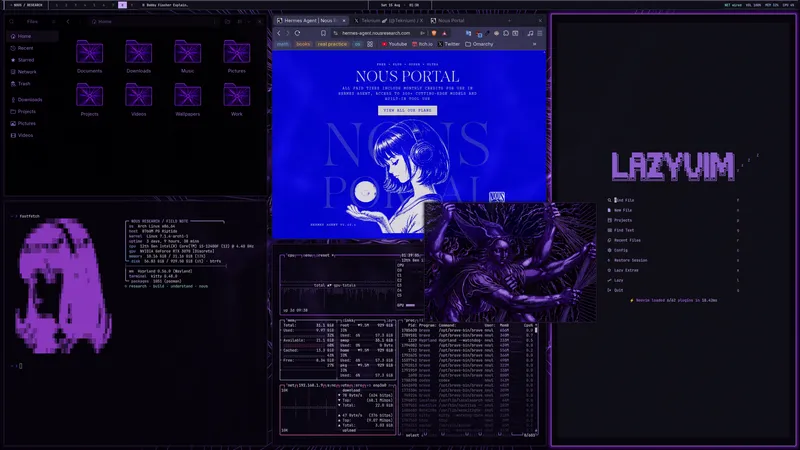Select Network in the Files sidebar
Image resolution: width=800 pixels, height=450 pixels.
coord(33,72)
